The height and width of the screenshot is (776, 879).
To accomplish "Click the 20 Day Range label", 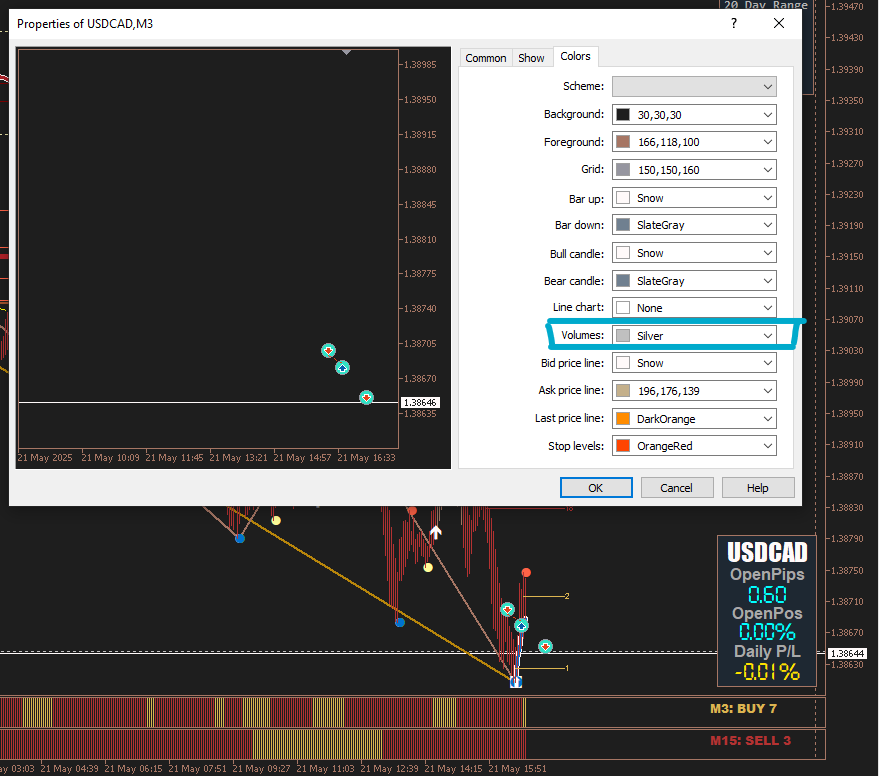I will point(766,5).
